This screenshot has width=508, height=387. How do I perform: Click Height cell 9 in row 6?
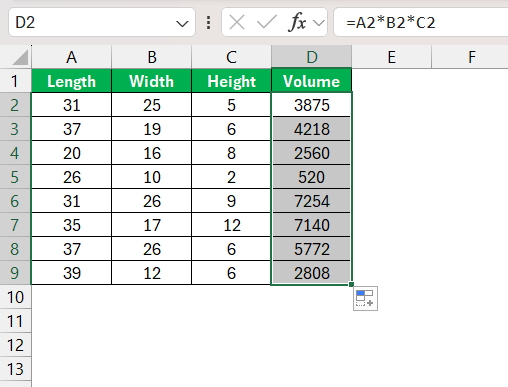click(x=232, y=201)
